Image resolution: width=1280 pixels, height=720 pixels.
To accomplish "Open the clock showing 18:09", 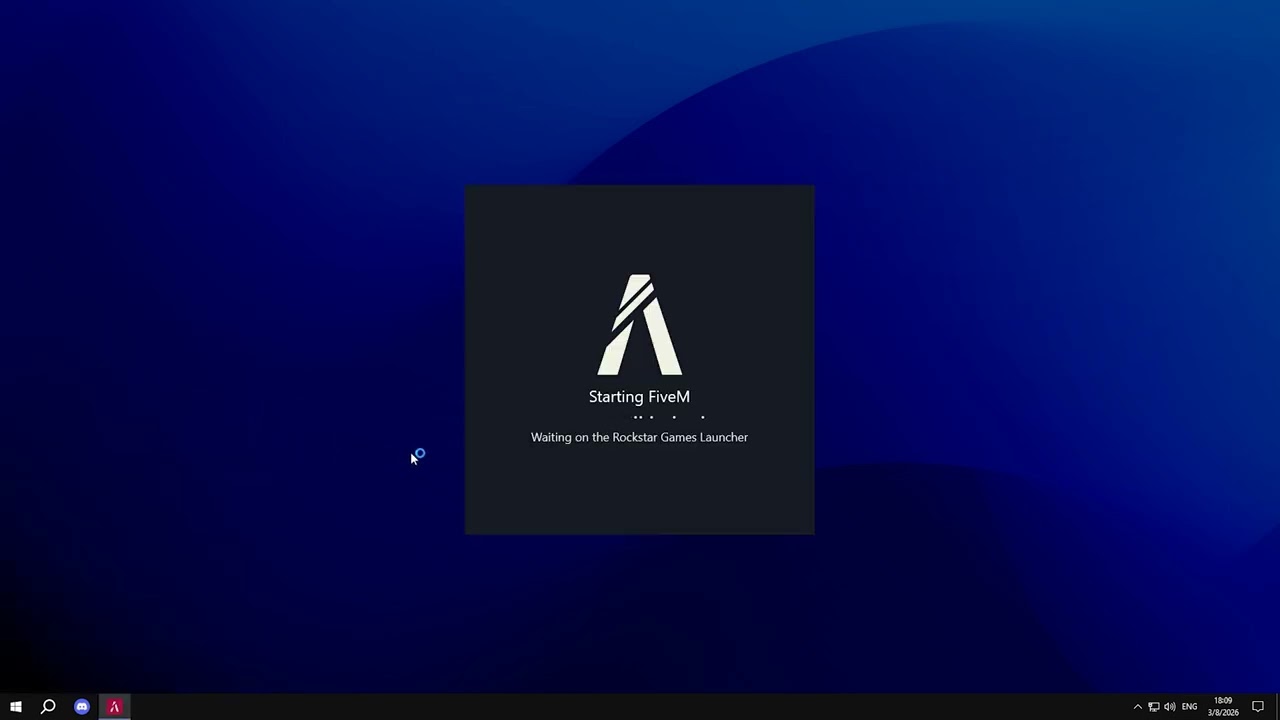I will click(x=1223, y=707).
